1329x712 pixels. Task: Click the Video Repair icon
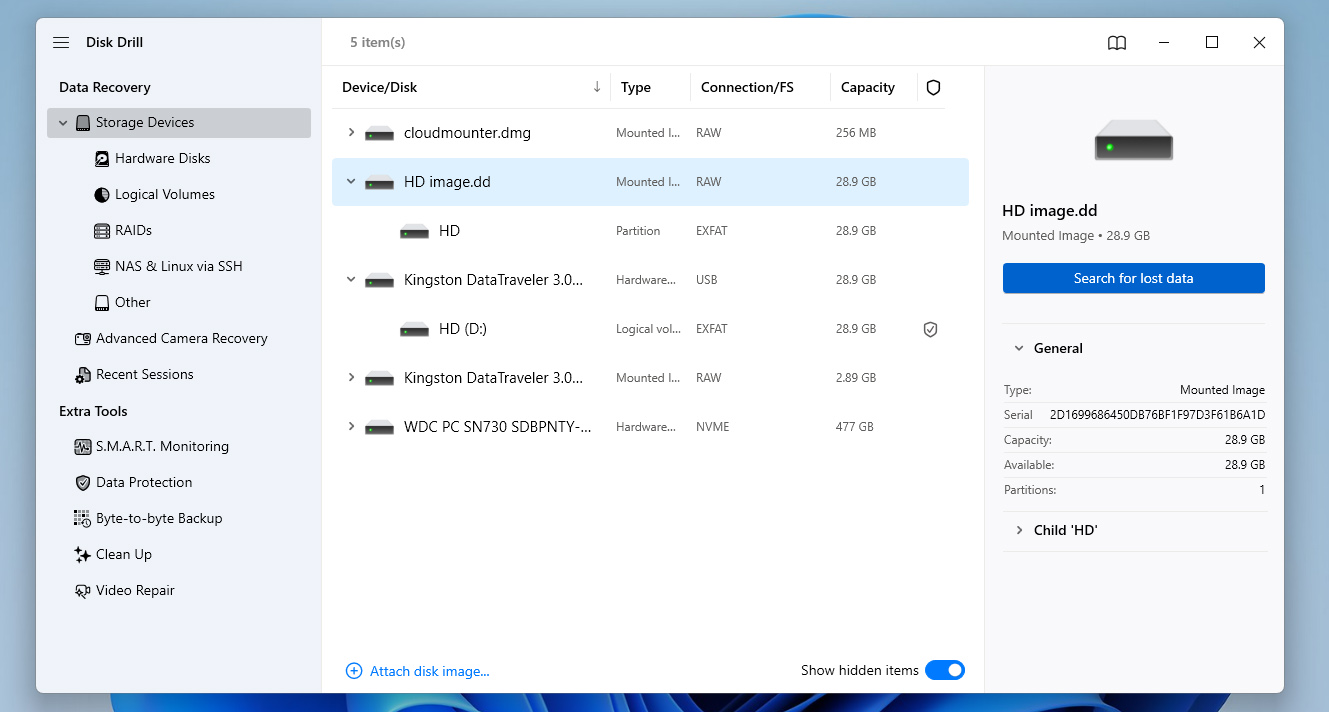83,591
